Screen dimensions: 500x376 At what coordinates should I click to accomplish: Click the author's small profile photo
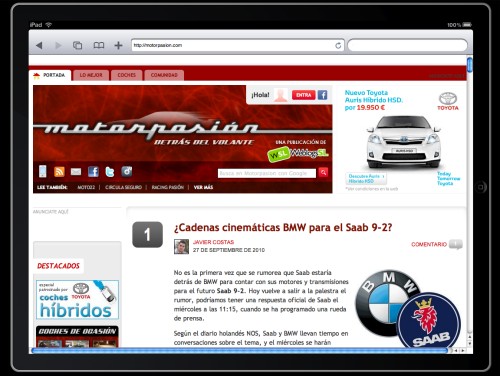tap(181, 247)
